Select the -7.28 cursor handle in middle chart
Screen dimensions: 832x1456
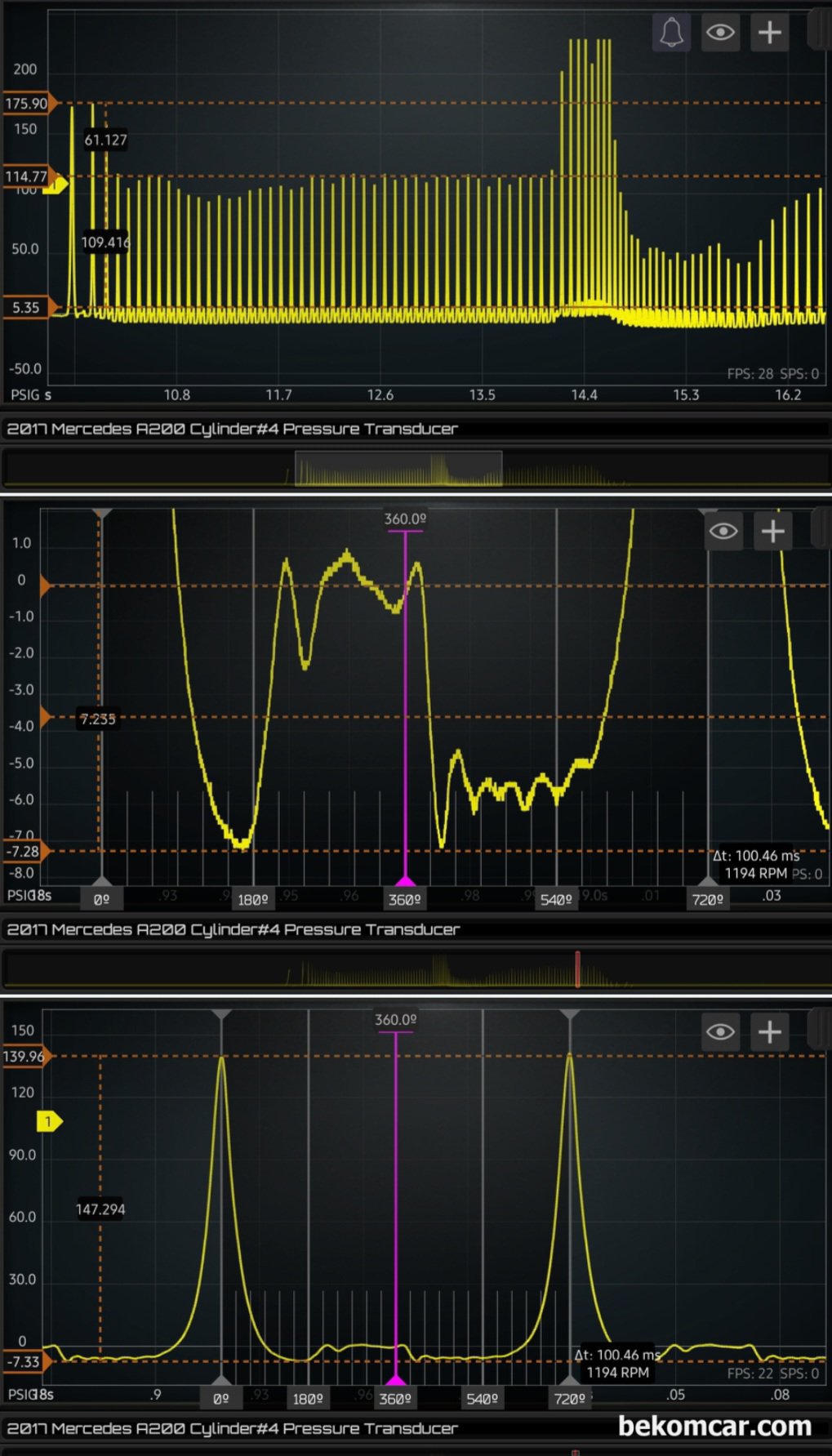[24, 852]
